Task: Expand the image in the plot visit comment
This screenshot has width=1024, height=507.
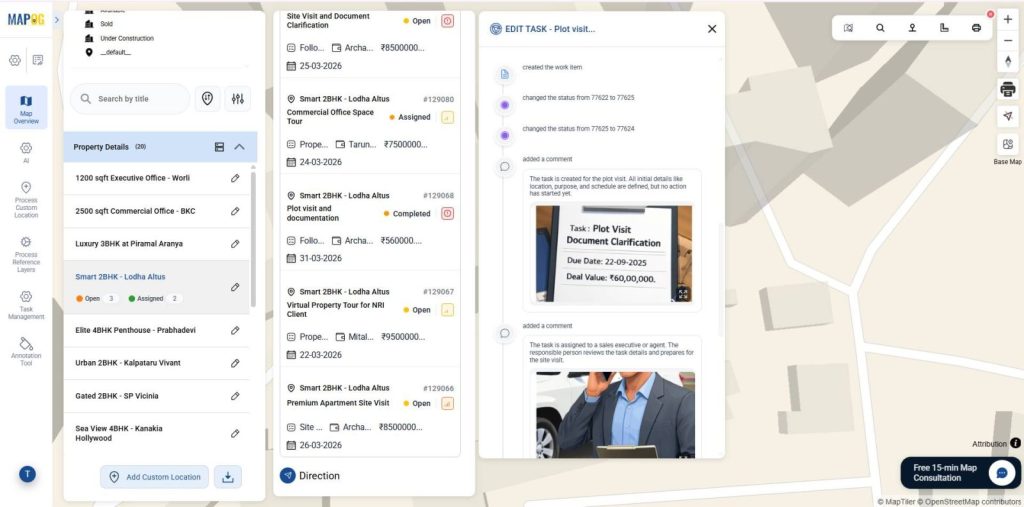Action: coord(683,294)
